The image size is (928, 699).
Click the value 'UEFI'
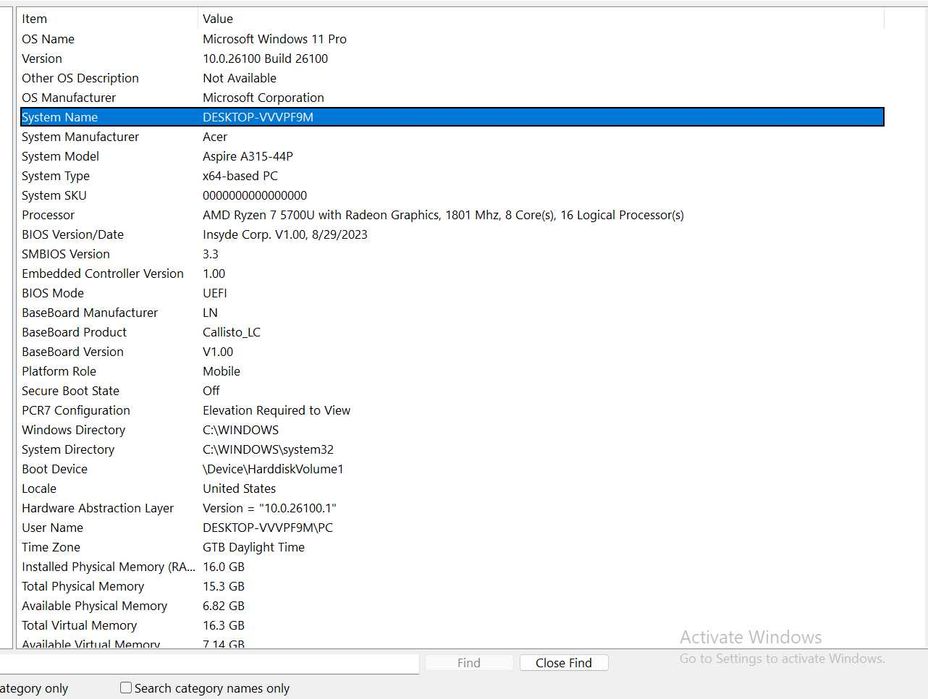[x=215, y=293]
